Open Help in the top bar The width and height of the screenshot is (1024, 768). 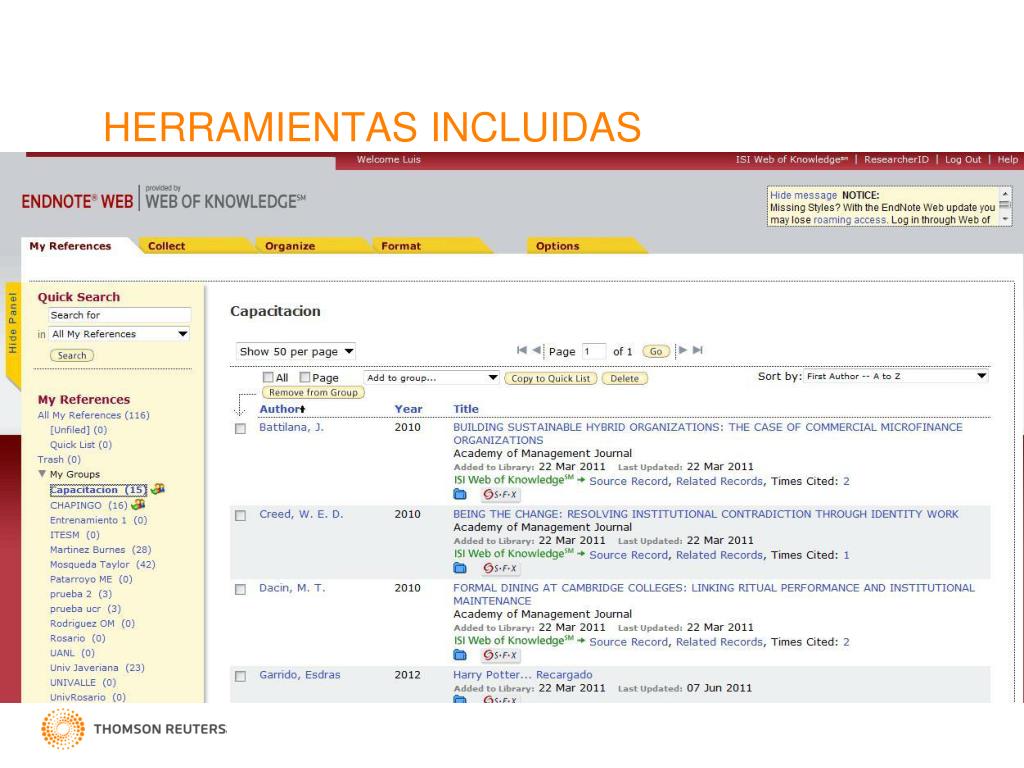[1007, 159]
